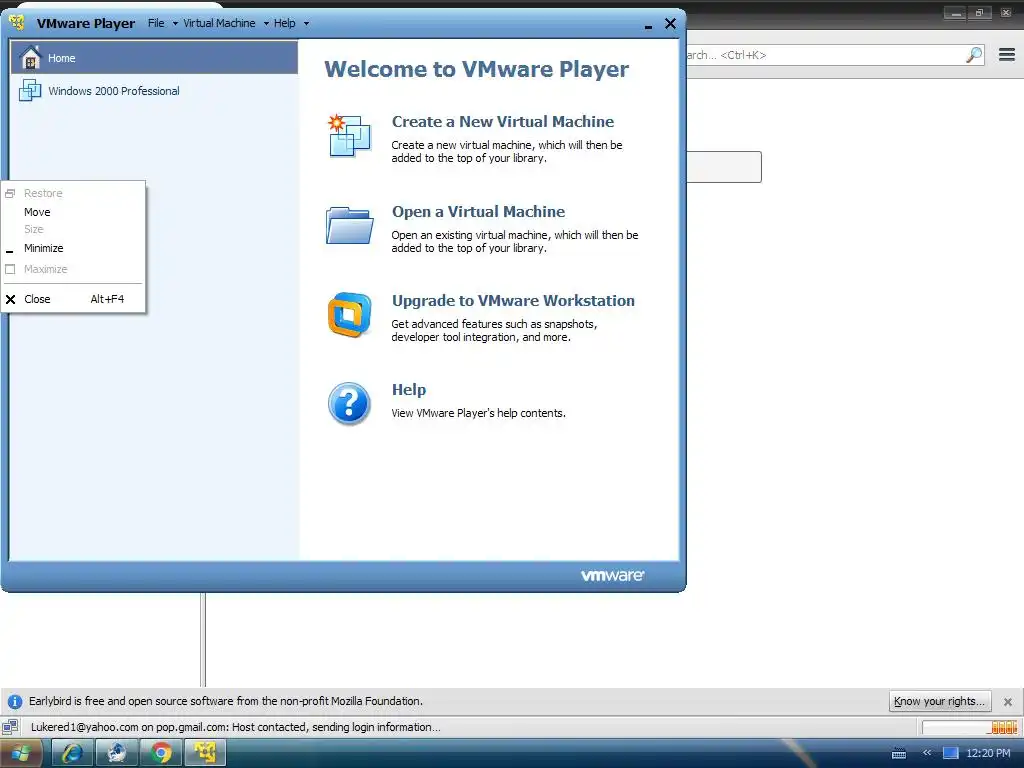Expand the File dropdown arrow
Screen dimensions: 1024x768
click(175, 24)
